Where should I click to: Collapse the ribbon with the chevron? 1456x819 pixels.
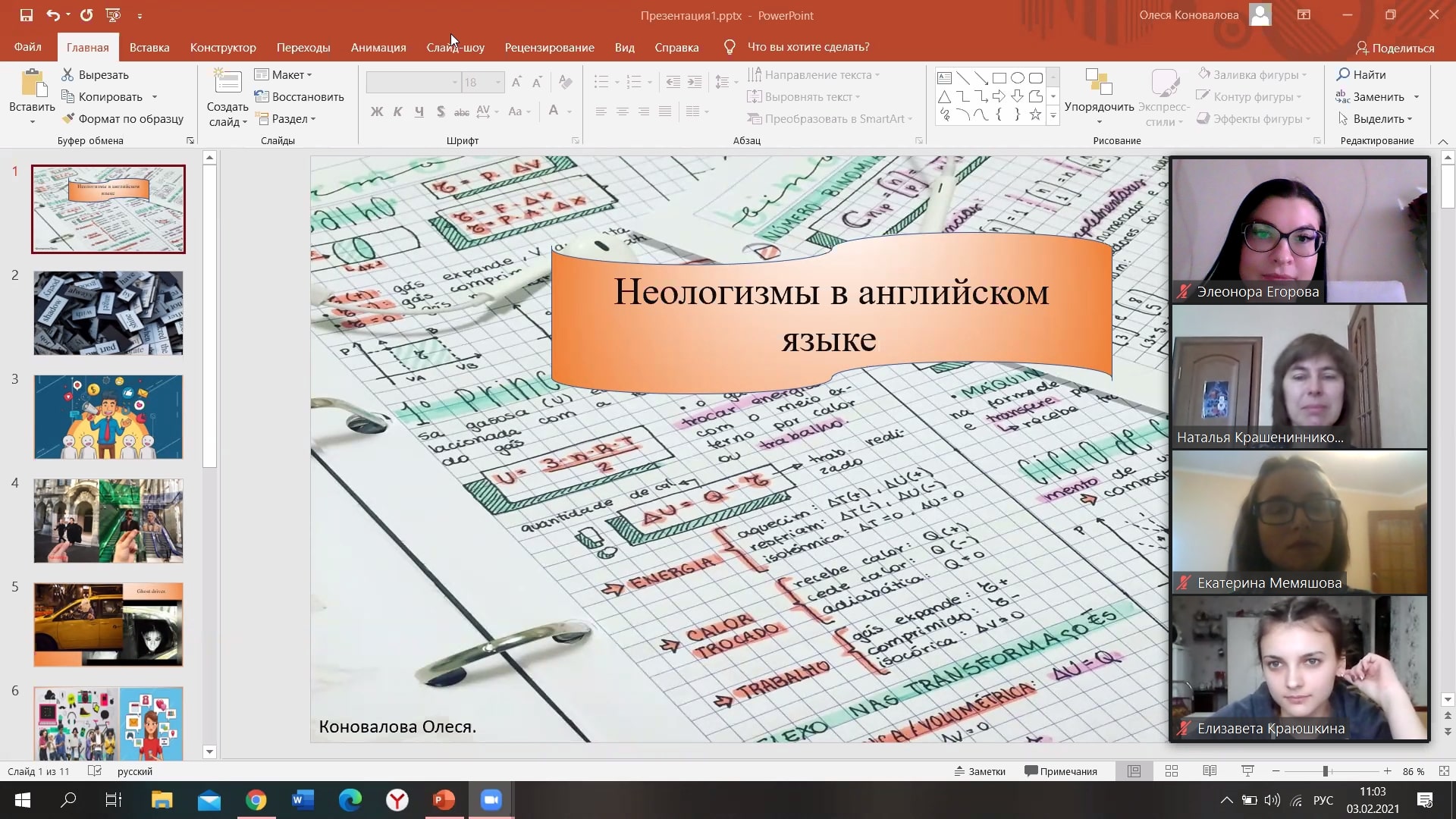1442,141
